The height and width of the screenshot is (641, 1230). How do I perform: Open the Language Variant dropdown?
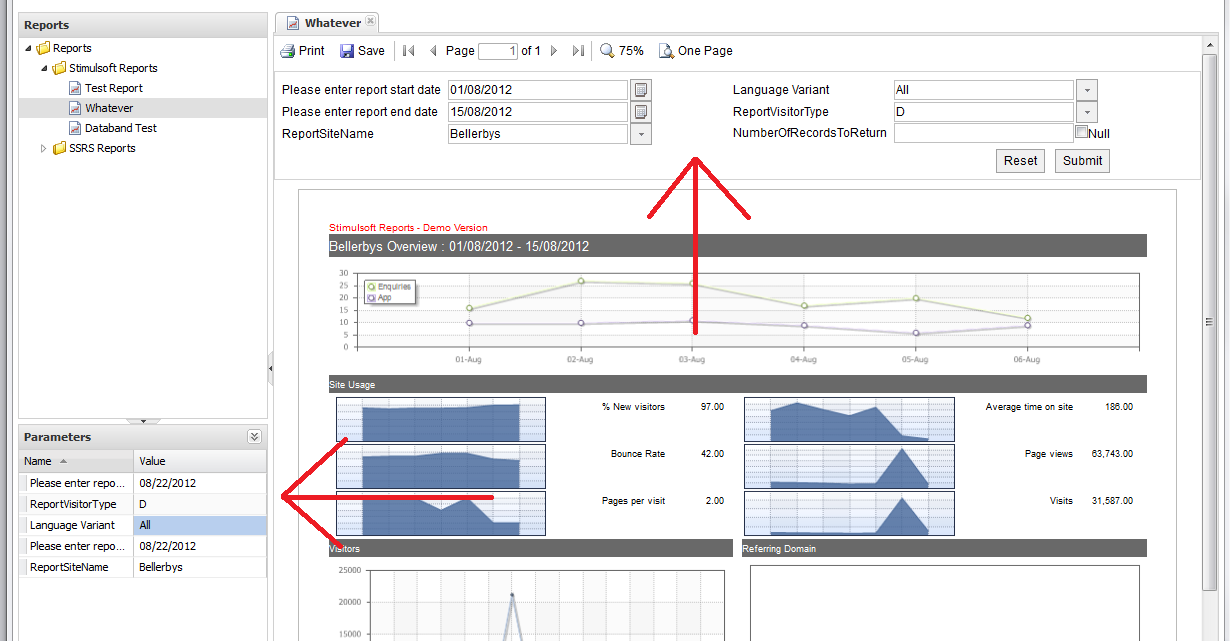1087,90
